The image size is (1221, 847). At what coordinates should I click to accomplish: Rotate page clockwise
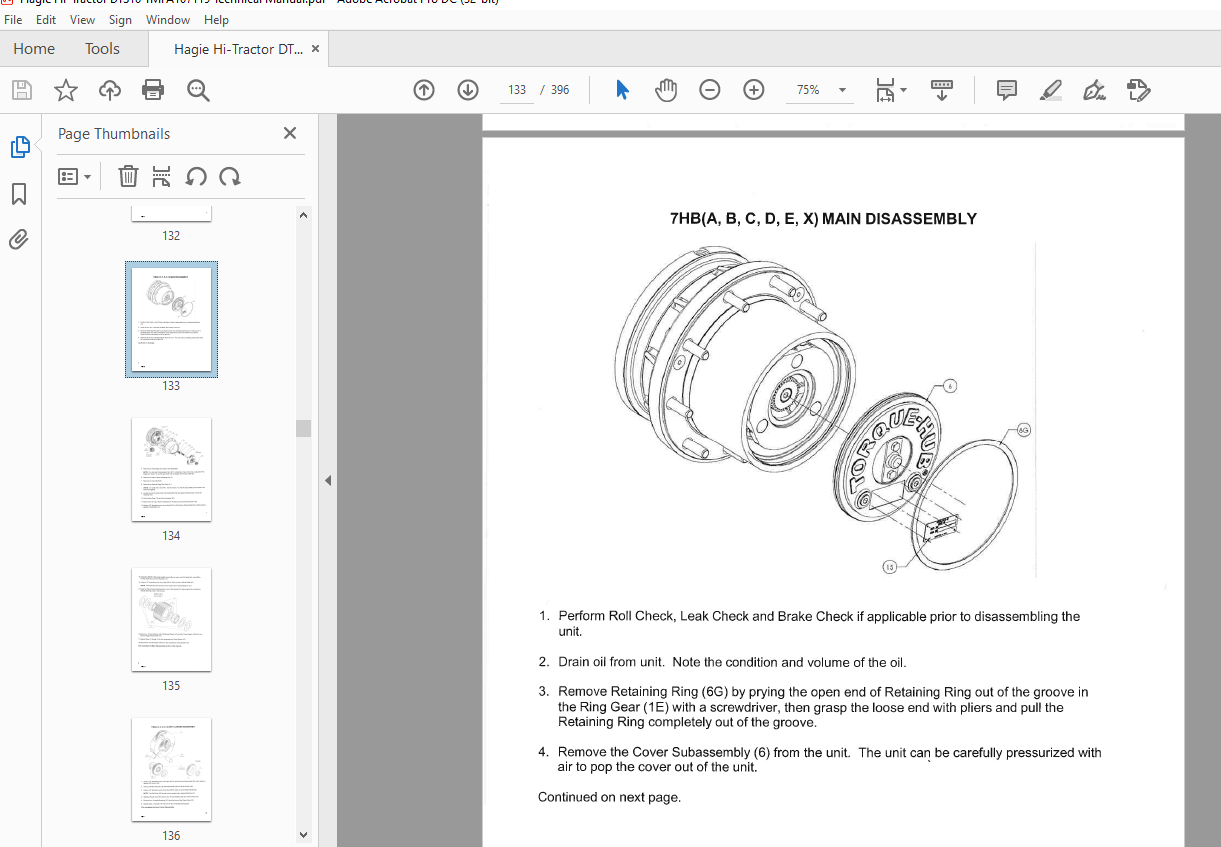click(x=230, y=177)
